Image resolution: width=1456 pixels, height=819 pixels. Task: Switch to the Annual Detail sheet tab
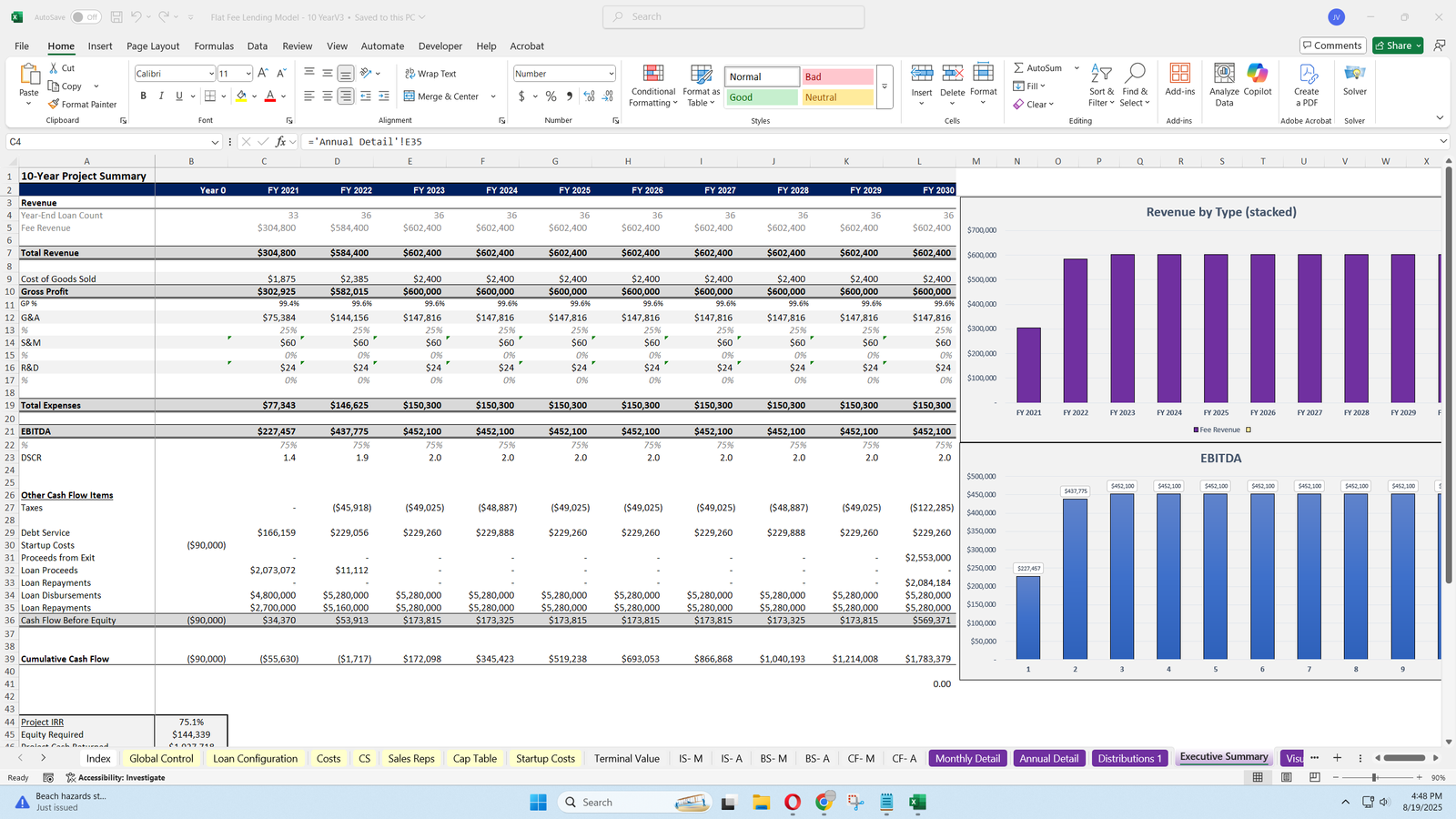click(1048, 758)
